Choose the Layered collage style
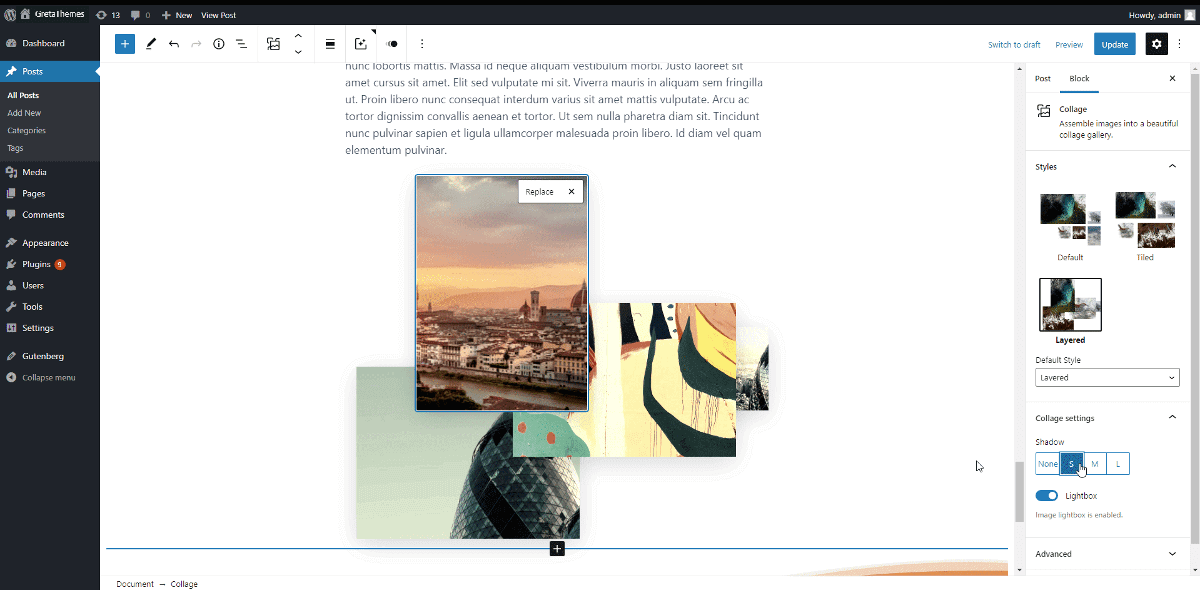The height and width of the screenshot is (590, 1200). [1070, 311]
